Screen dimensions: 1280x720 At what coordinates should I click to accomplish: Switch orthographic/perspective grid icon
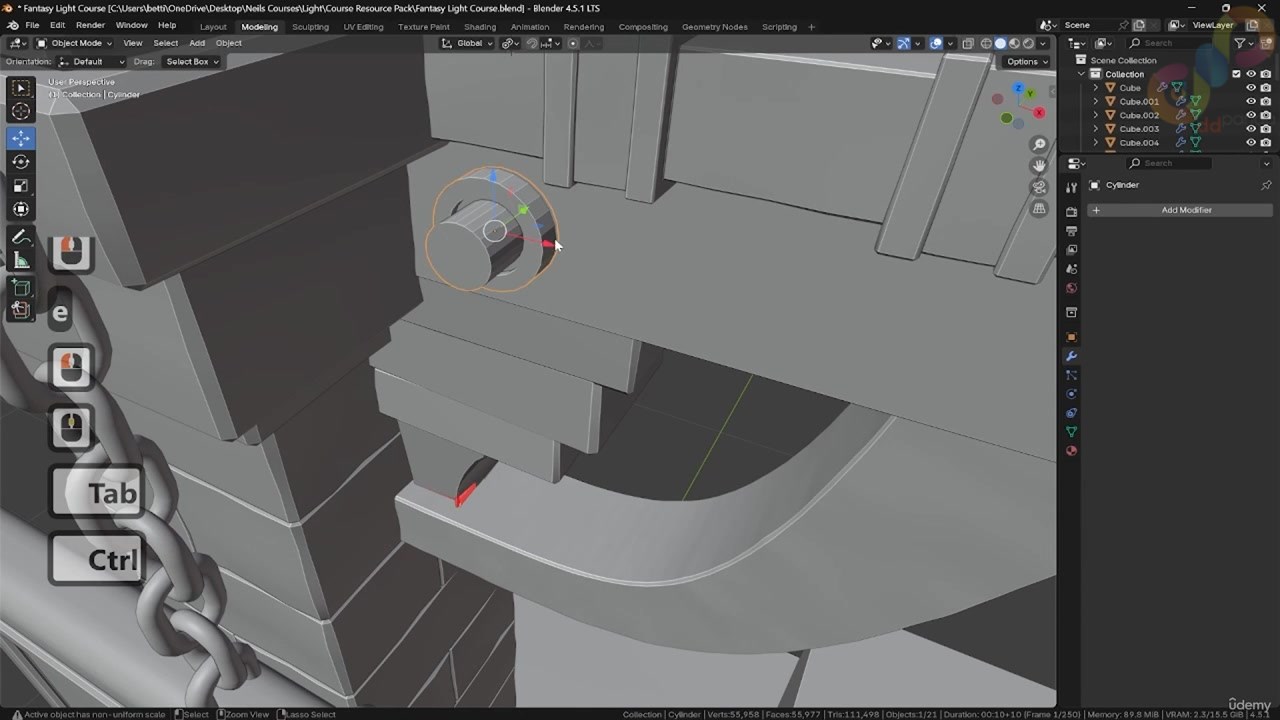(x=1040, y=208)
